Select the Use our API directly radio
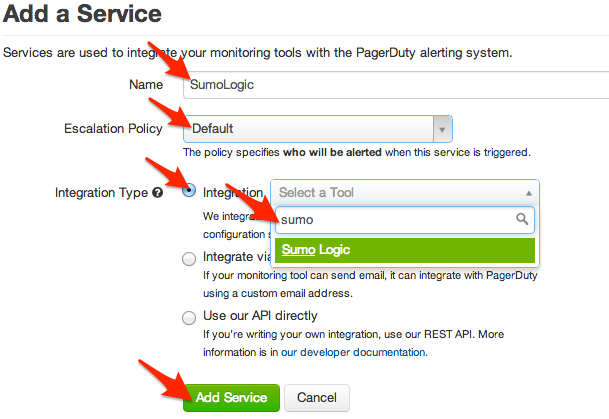The width and height of the screenshot is (609, 419). click(x=189, y=317)
